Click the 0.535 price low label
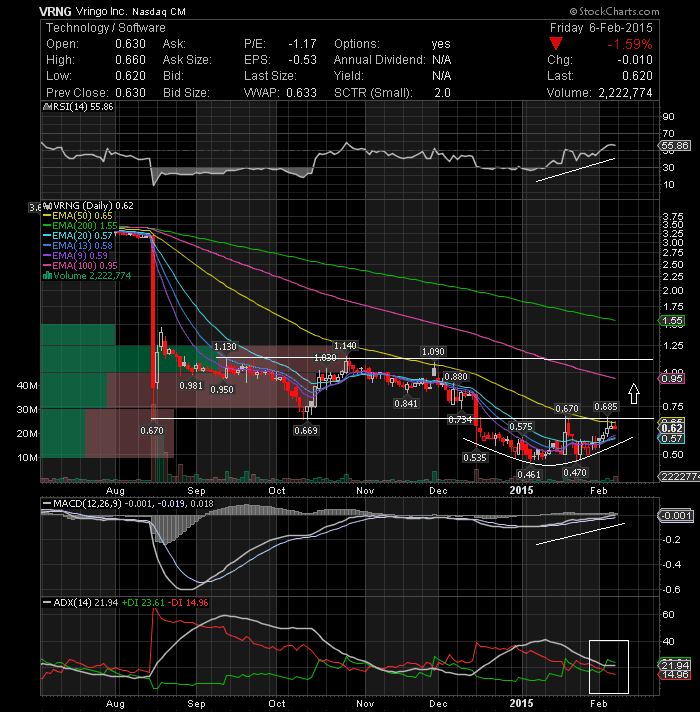This screenshot has height=712, width=700. 475,458
